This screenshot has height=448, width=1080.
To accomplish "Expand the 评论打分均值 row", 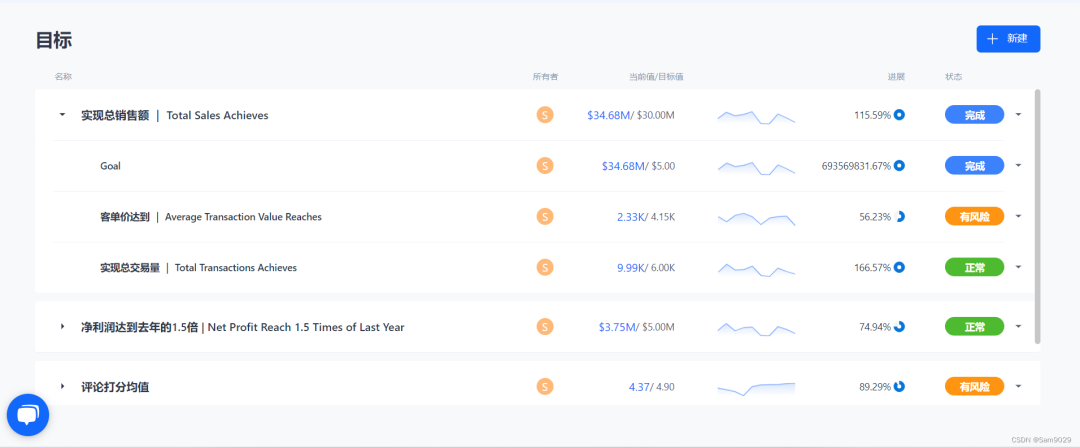I will point(62,387).
